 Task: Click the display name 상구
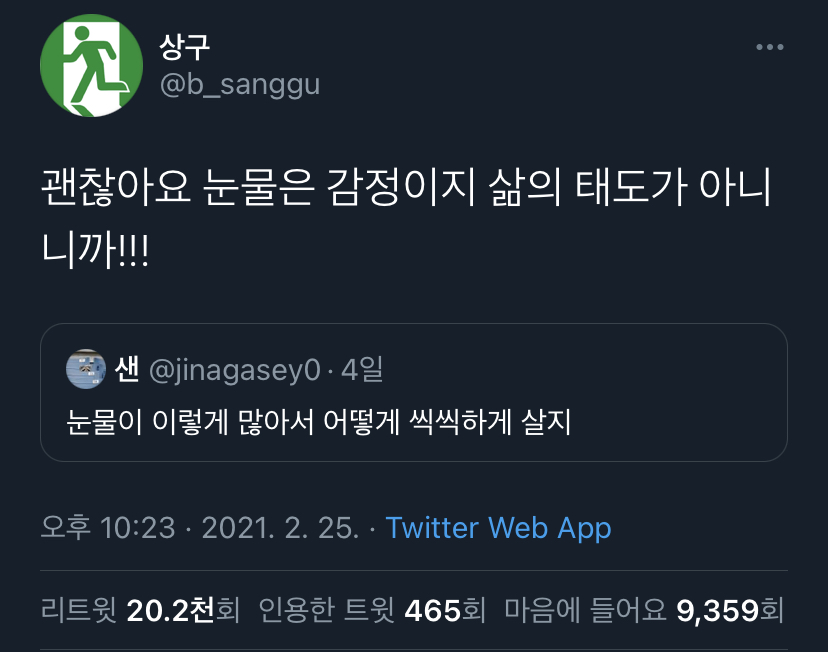[x=185, y=46]
